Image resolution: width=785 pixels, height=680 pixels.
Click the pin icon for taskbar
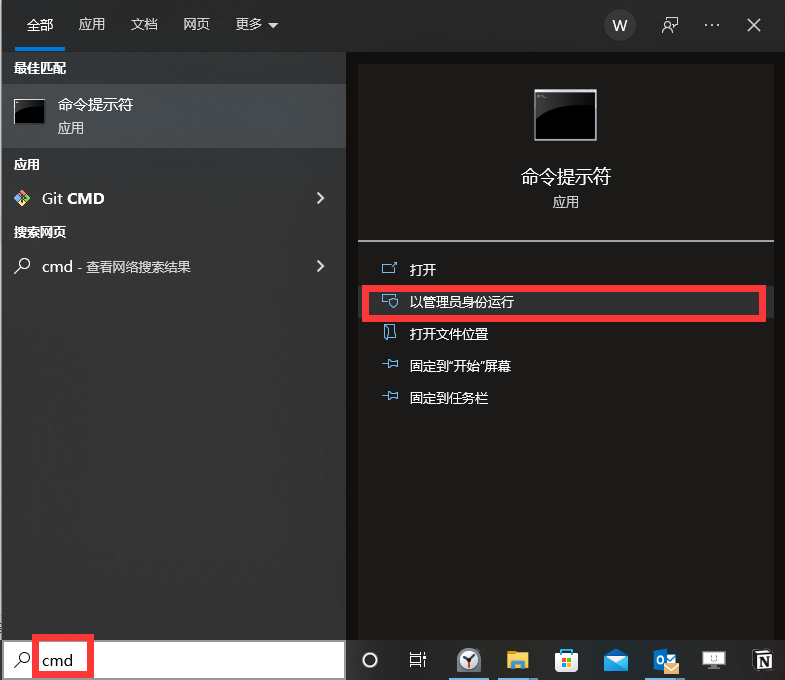[390, 396]
